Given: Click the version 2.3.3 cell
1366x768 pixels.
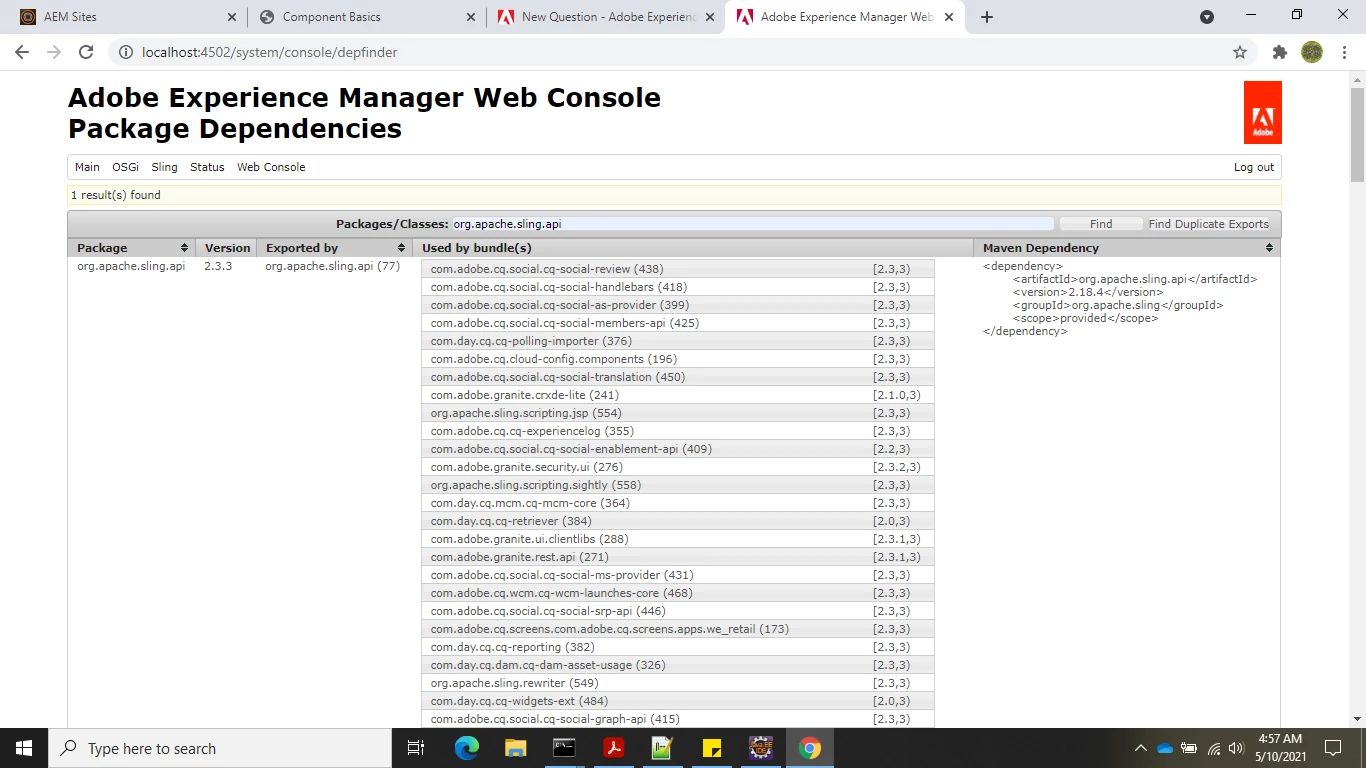Looking at the screenshot, I should pyautogui.click(x=218, y=266).
